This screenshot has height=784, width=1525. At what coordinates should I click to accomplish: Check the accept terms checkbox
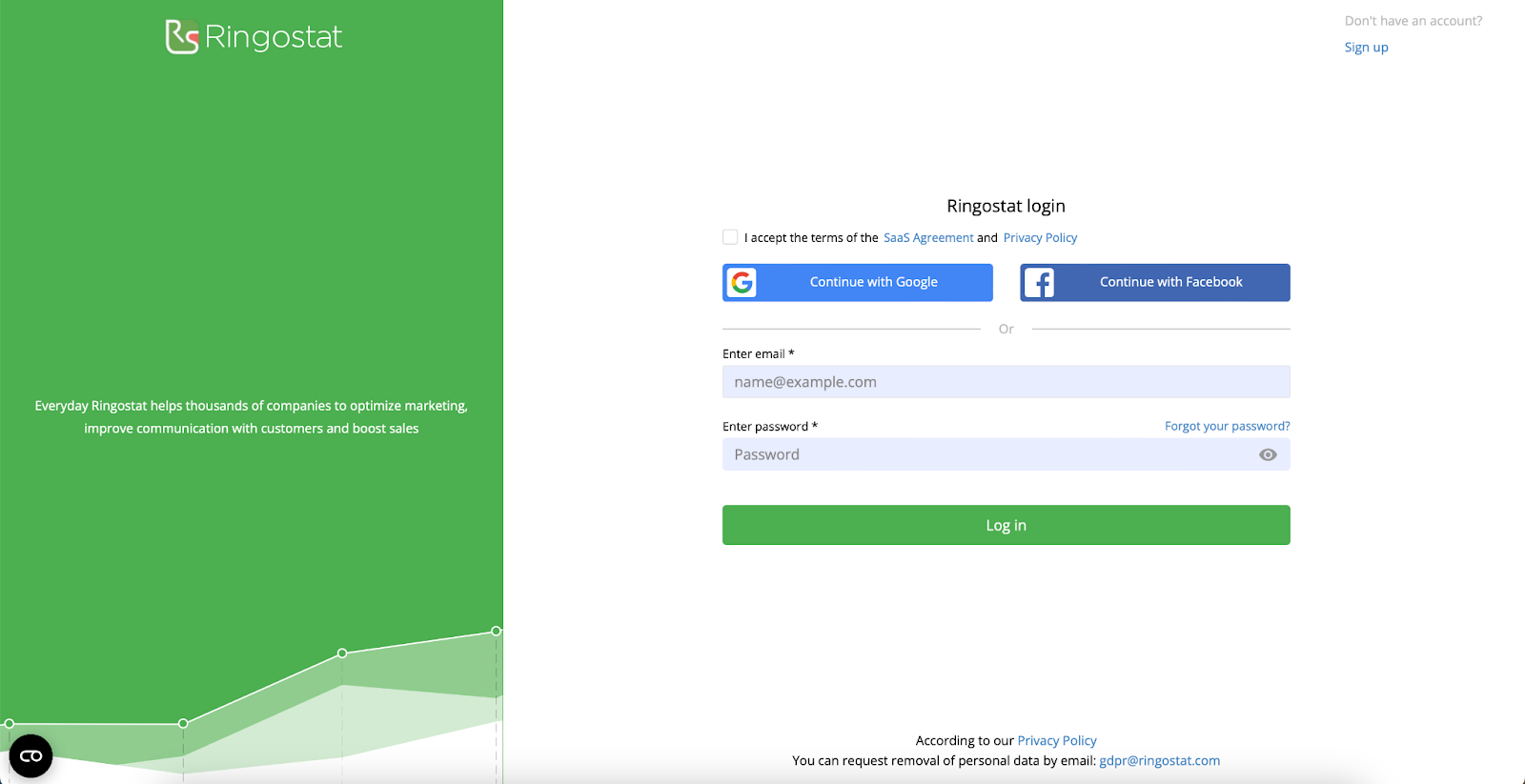pos(730,237)
